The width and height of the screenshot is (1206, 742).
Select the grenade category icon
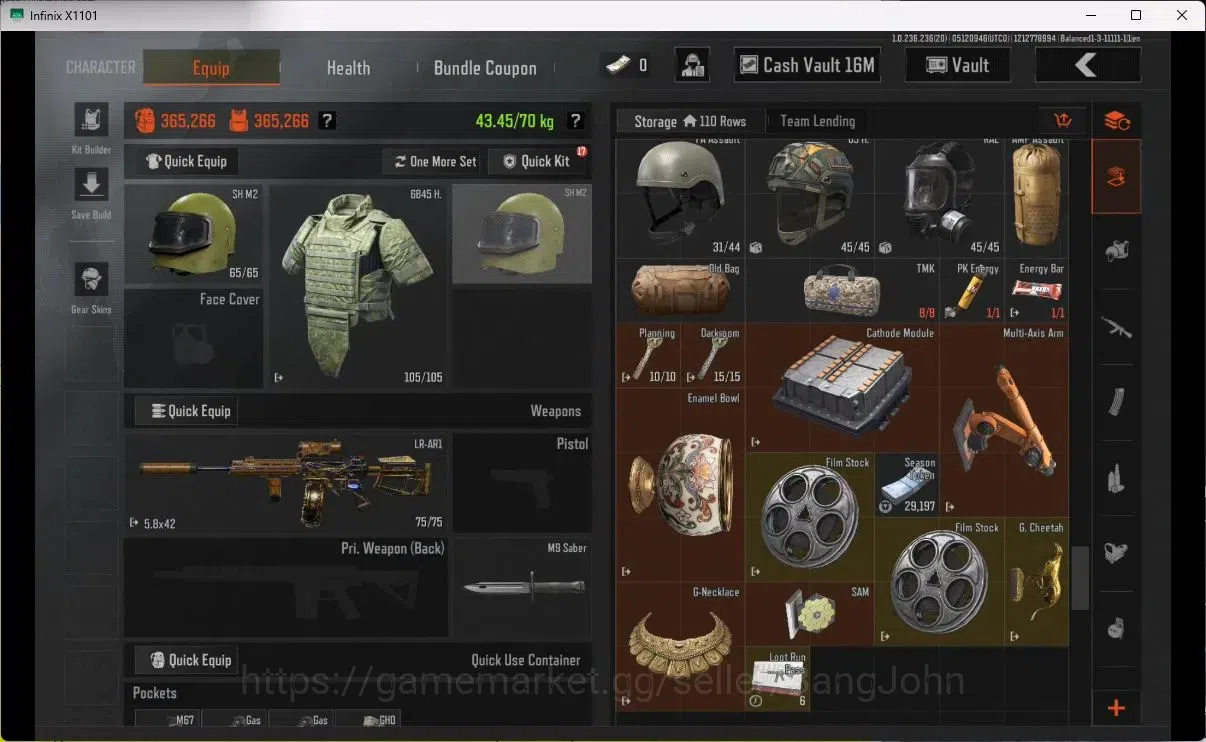coord(1116,627)
